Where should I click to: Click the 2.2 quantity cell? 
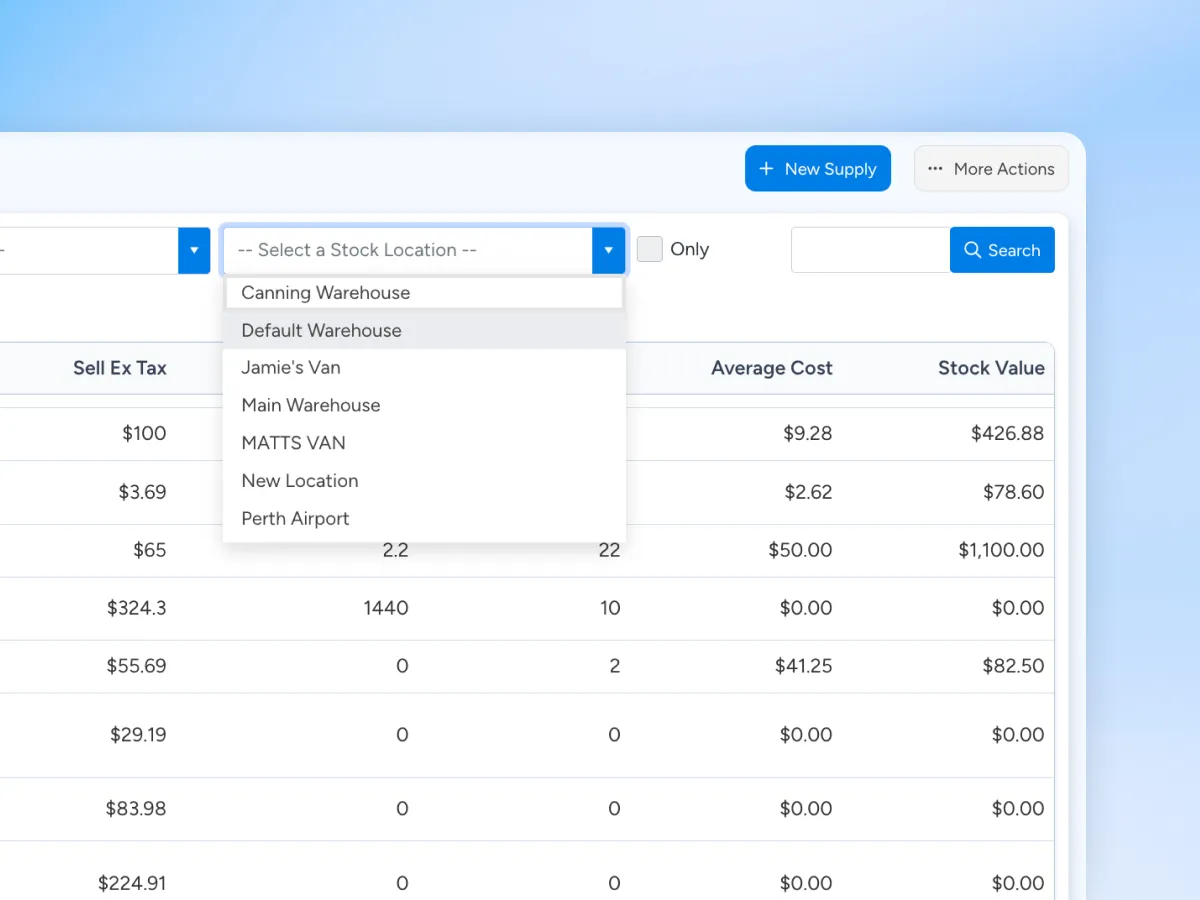[x=395, y=550]
